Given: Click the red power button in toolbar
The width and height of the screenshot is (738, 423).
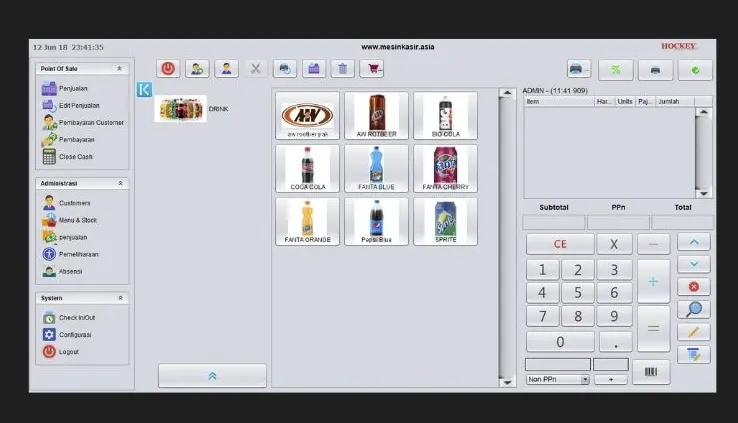Looking at the screenshot, I should pos(168,69).
